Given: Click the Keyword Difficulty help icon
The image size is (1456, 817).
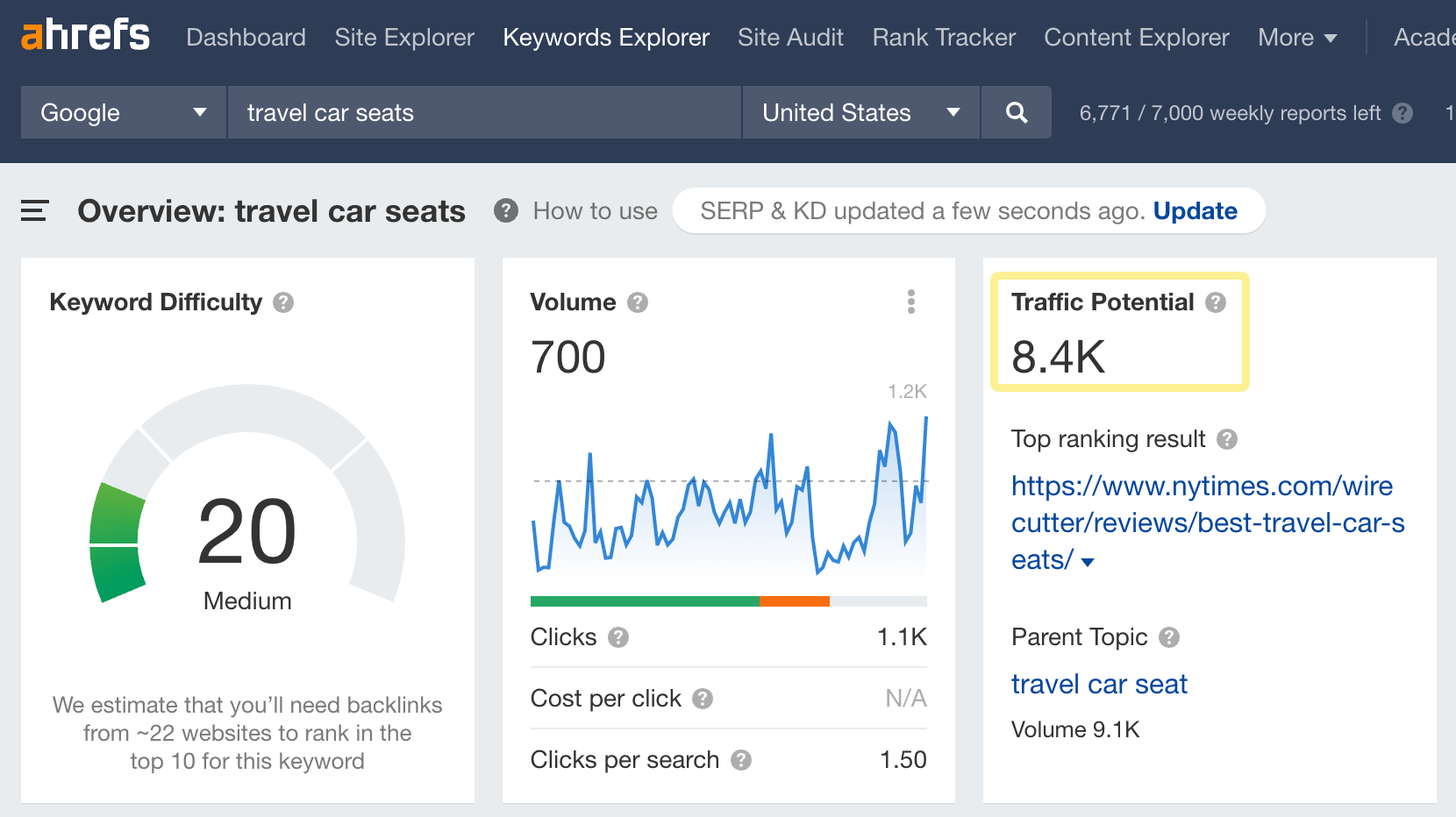Looking at the screenshot, I should coord(283,302).
